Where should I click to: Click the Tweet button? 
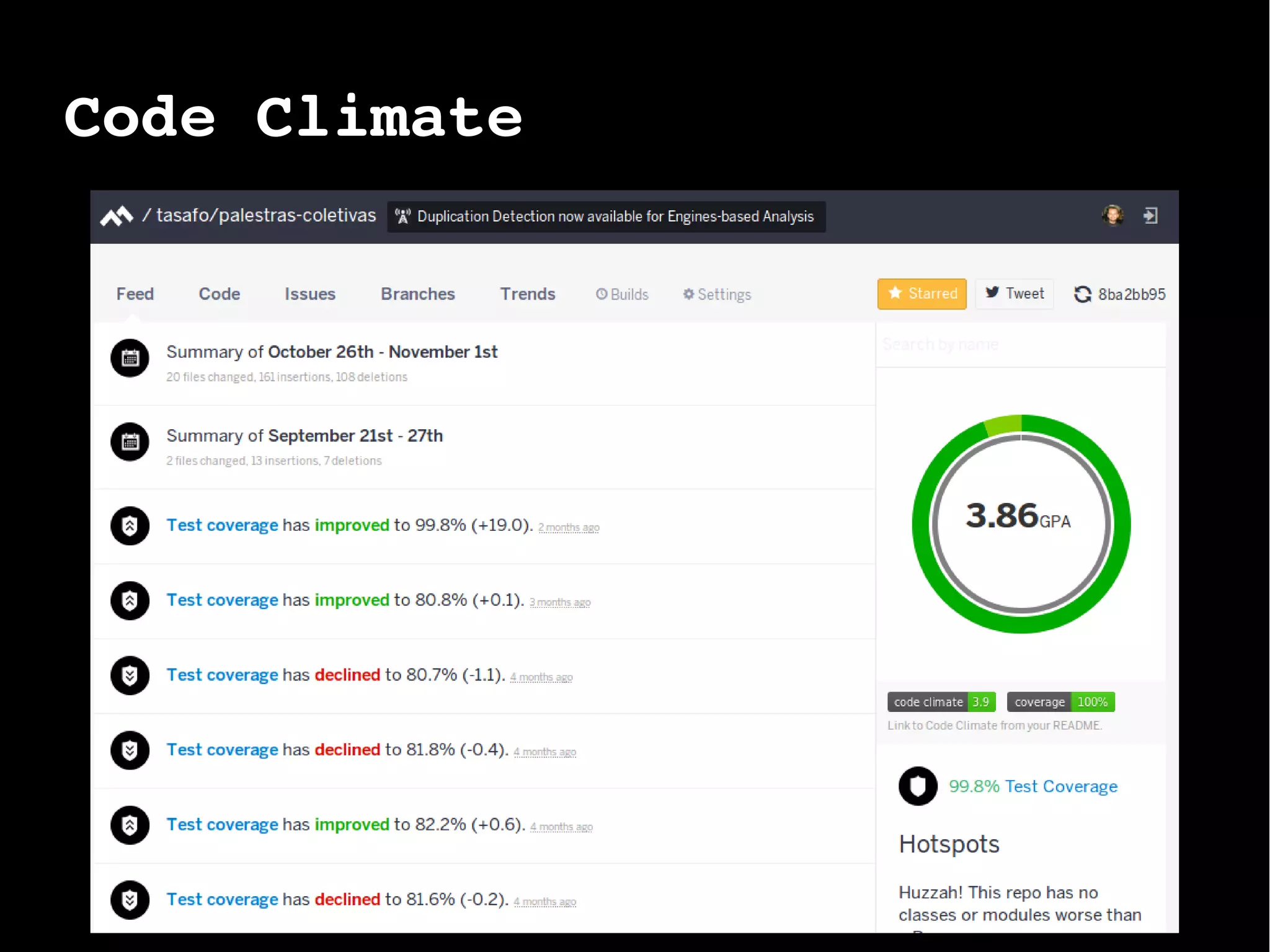(x=1015, y=294)
